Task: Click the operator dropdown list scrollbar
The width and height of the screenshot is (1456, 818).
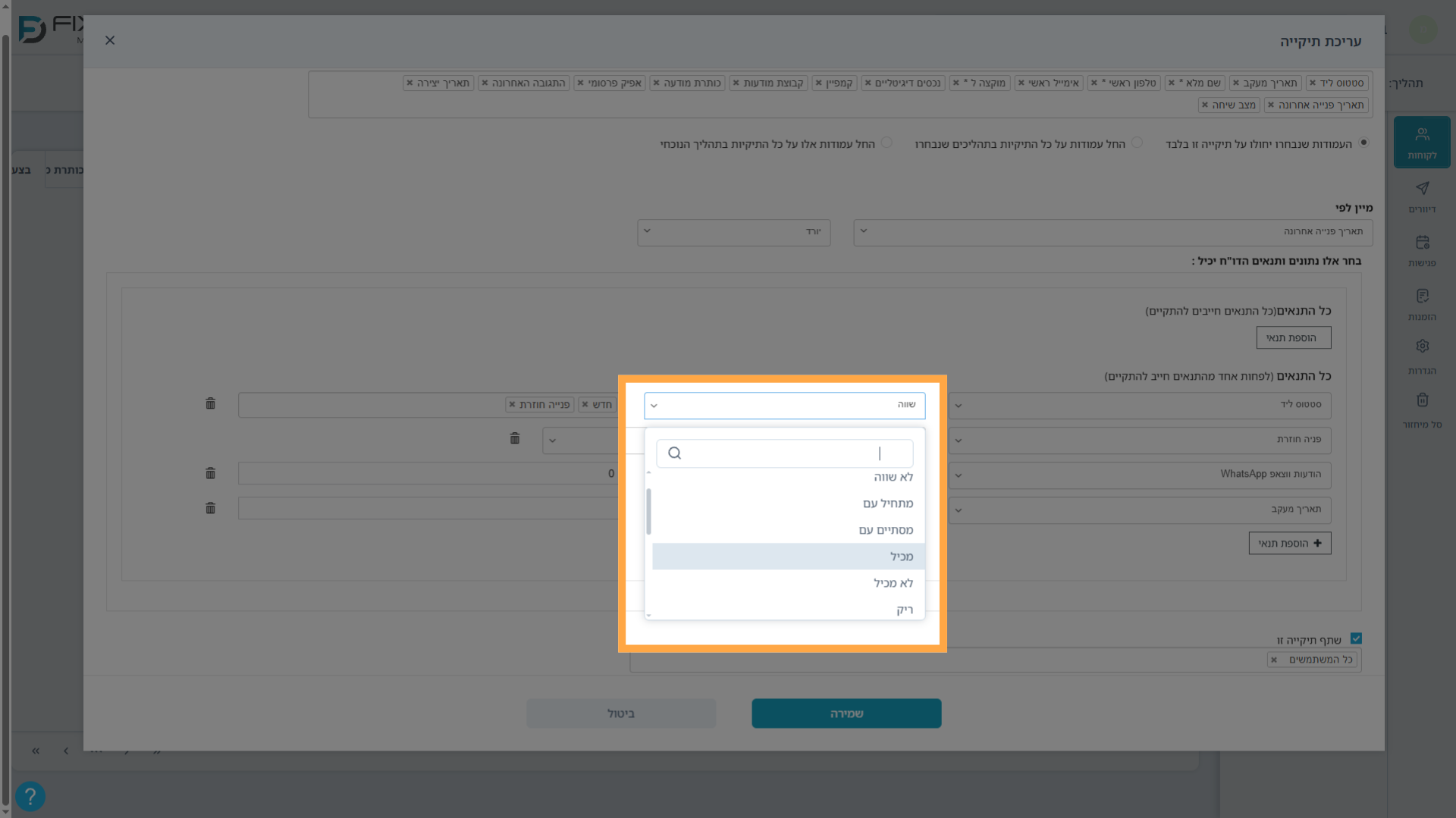Action: click(648, 512)
